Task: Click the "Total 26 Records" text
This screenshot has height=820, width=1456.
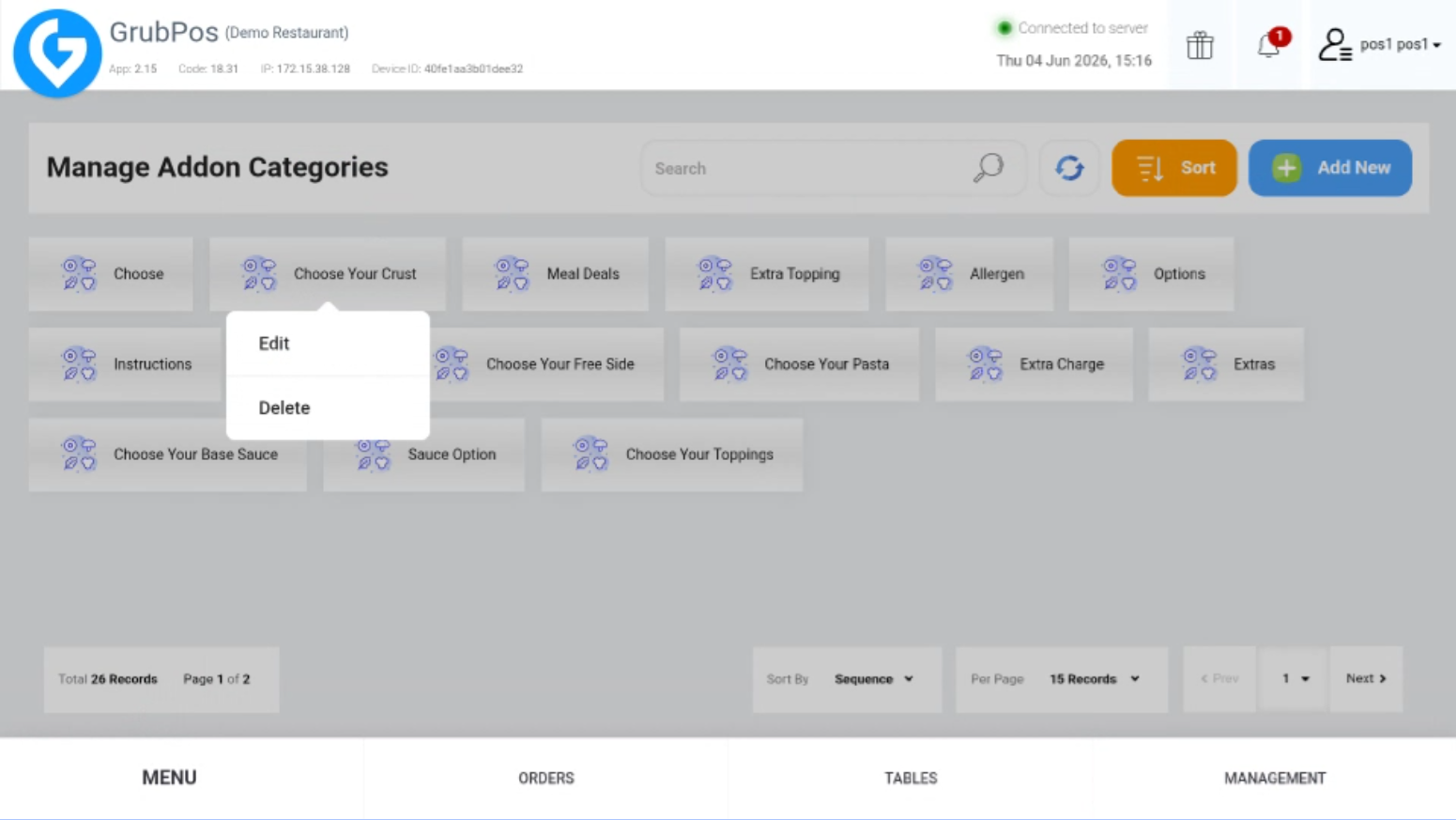Action: pos(108,679)
